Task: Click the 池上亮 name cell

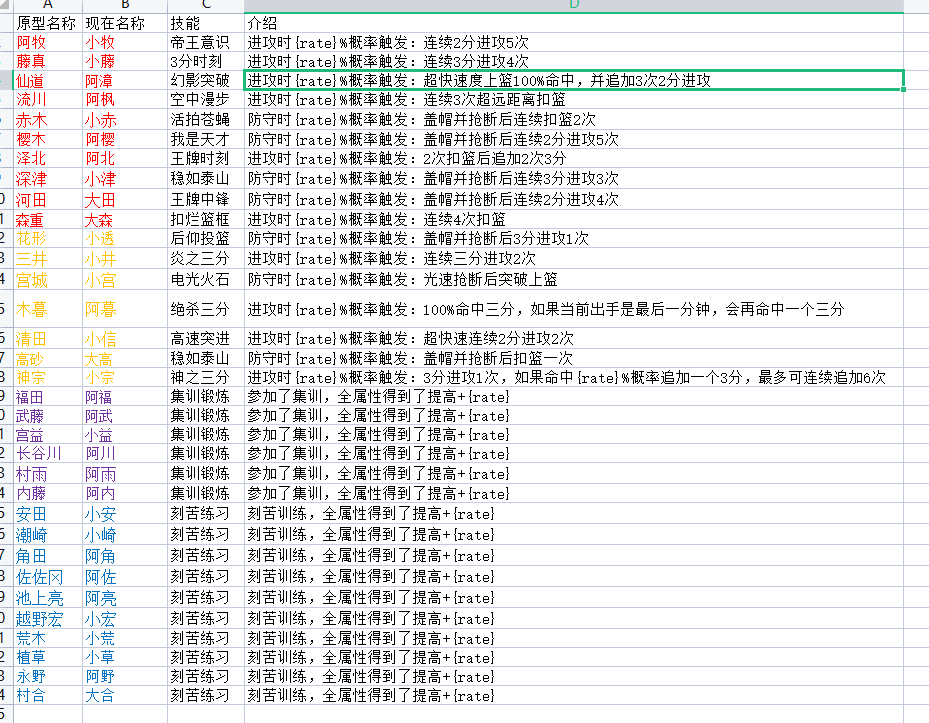Action: click(48, 598)
